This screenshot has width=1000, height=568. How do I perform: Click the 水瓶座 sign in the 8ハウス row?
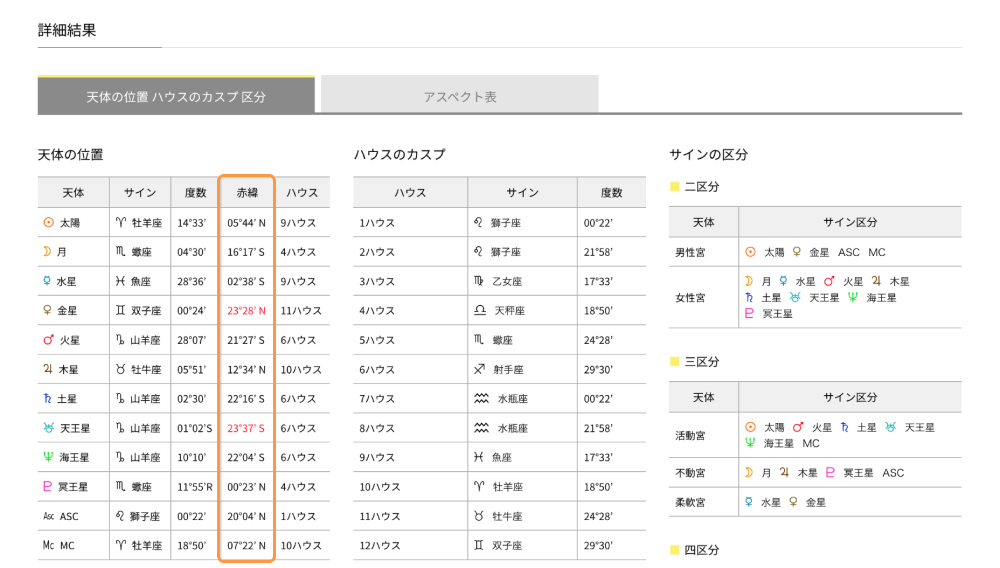[x=513, y=428]
